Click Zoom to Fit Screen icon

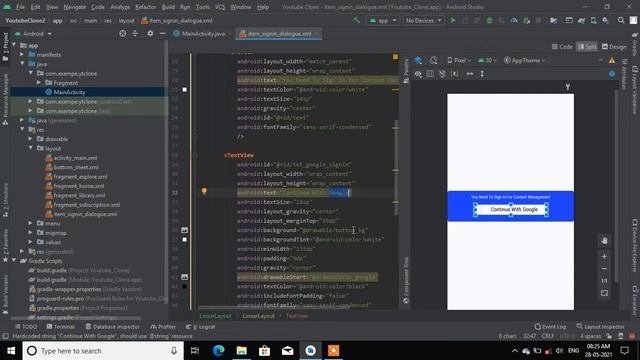coord(604,293)
